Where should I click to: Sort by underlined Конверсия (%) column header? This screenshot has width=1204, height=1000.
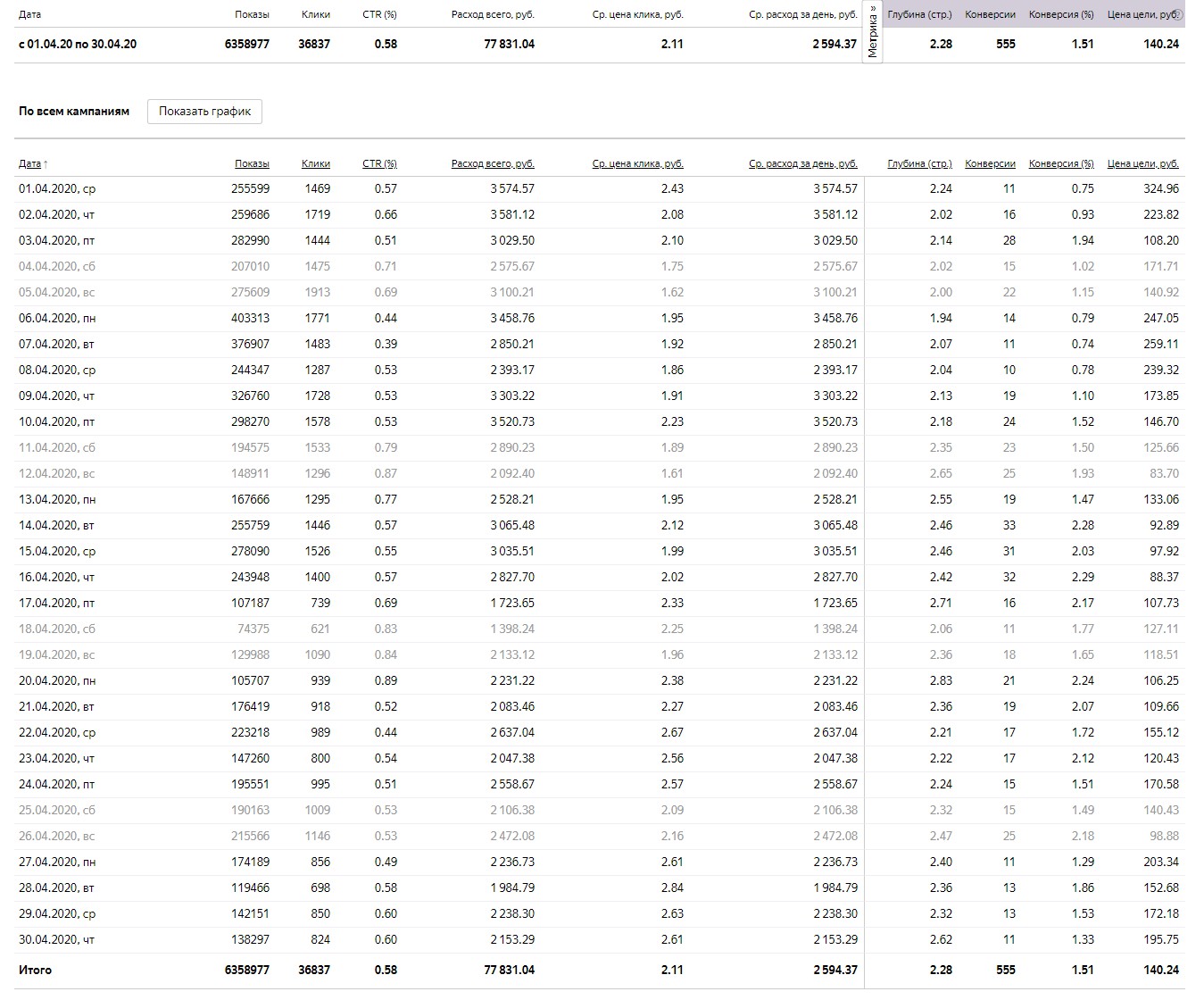pyautogui.click(x=1061, y=163)
